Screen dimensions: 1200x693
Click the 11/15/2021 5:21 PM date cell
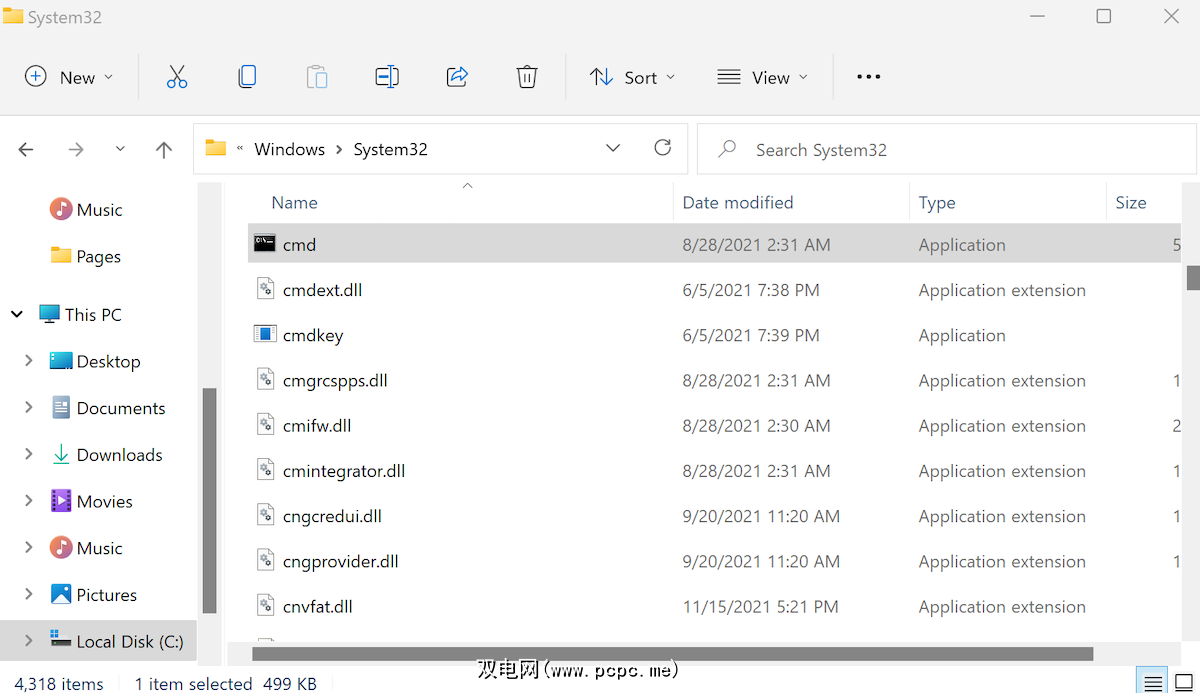[x=761, y=606]
